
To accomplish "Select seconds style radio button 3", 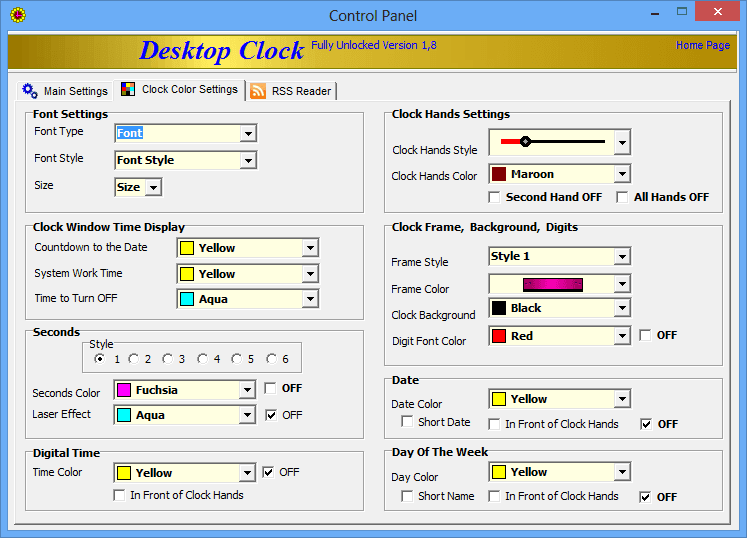I will tap(167, 359).
